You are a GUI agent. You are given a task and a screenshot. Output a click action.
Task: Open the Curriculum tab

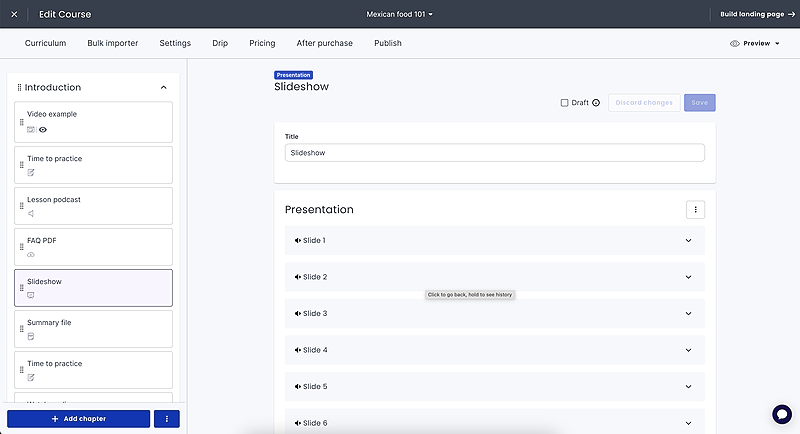(45, 43)
